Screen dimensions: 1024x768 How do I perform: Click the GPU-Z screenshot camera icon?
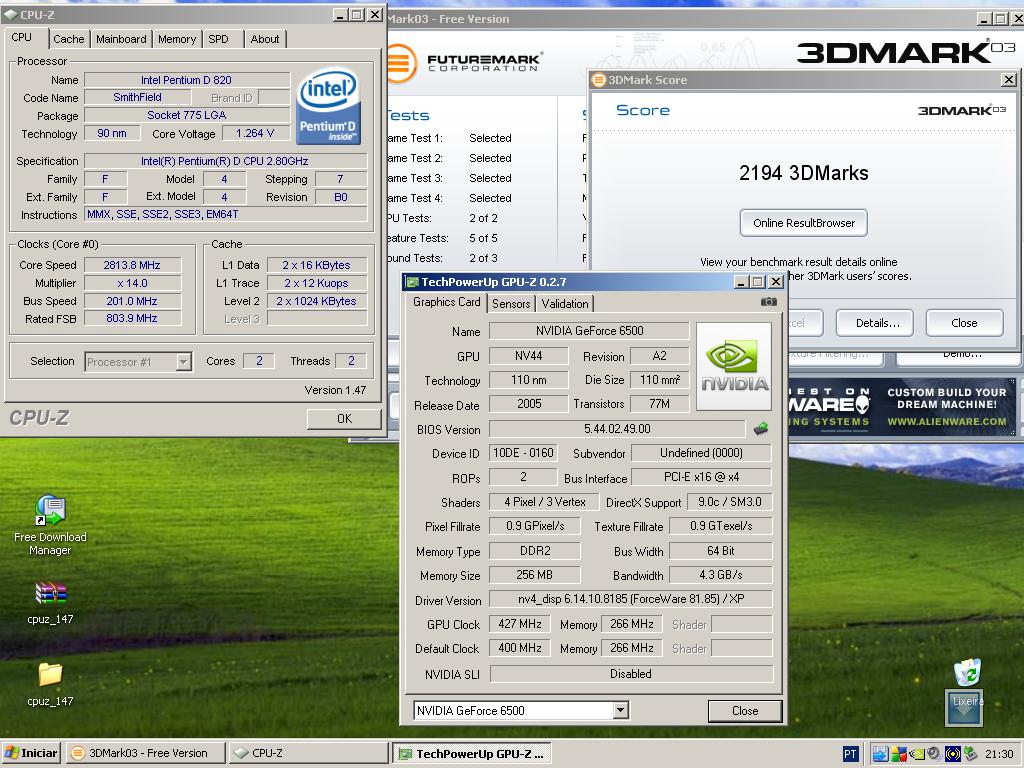(x=769, y=302)
